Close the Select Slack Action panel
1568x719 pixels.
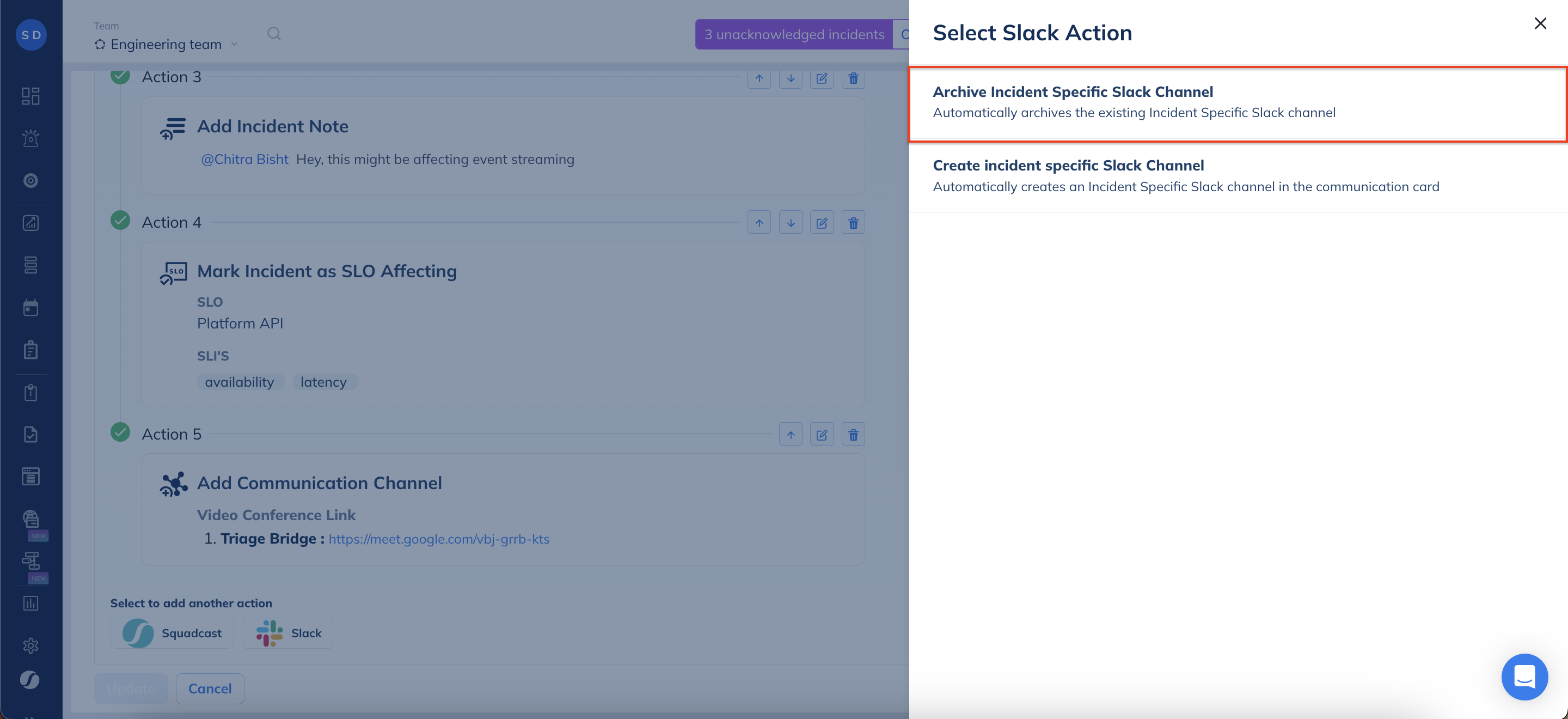point(1540,24)
